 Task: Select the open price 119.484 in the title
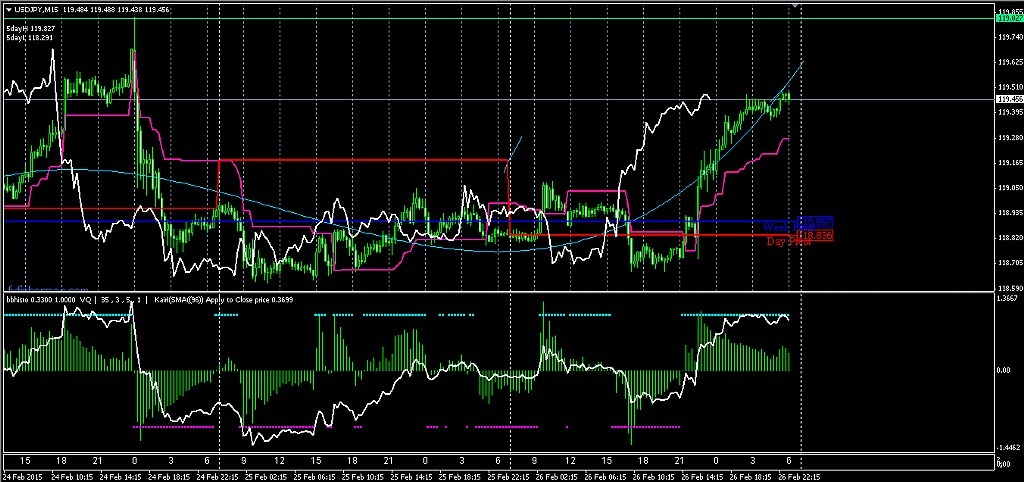coord(75,10)
